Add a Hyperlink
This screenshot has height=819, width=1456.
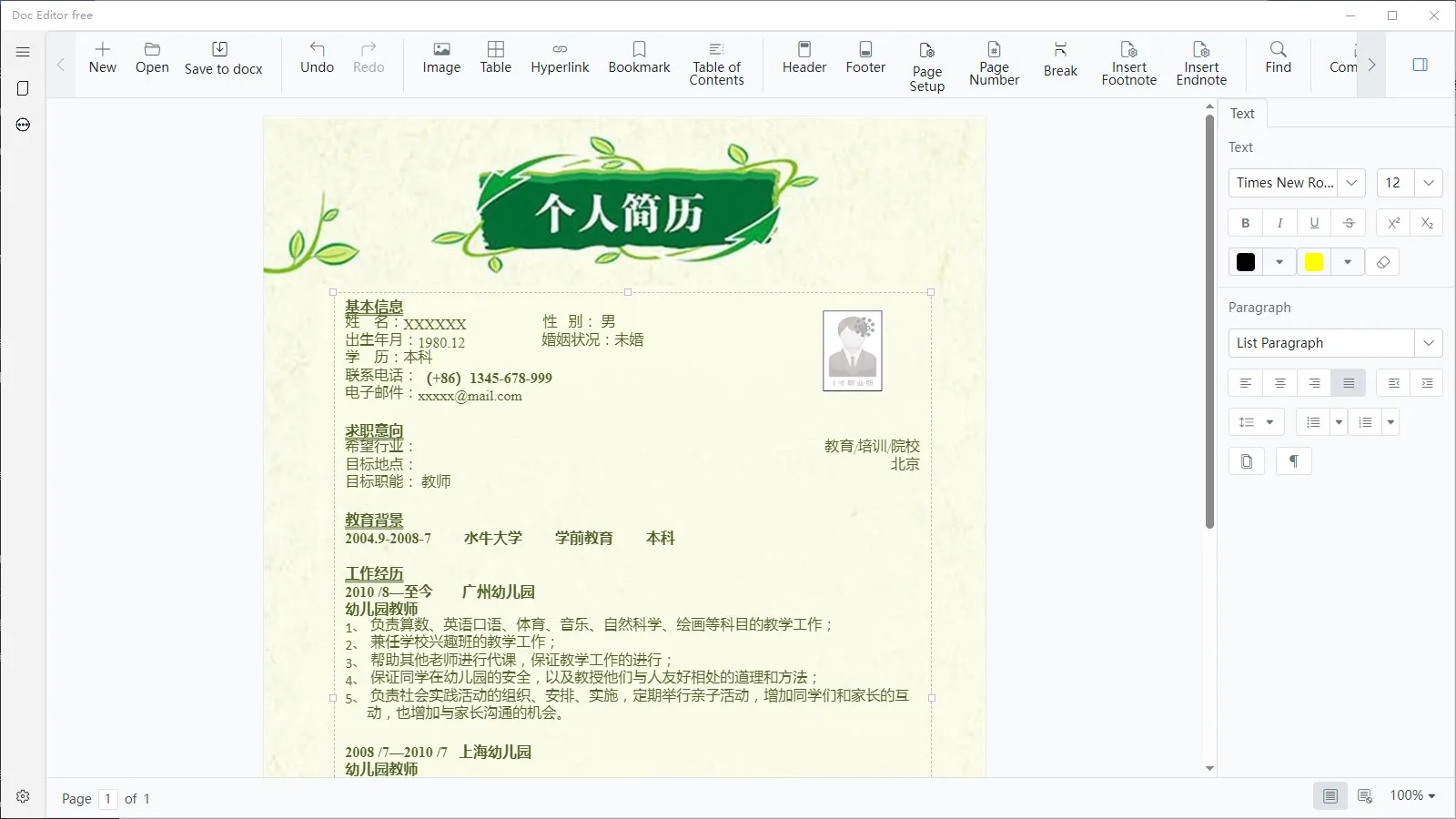560,58
